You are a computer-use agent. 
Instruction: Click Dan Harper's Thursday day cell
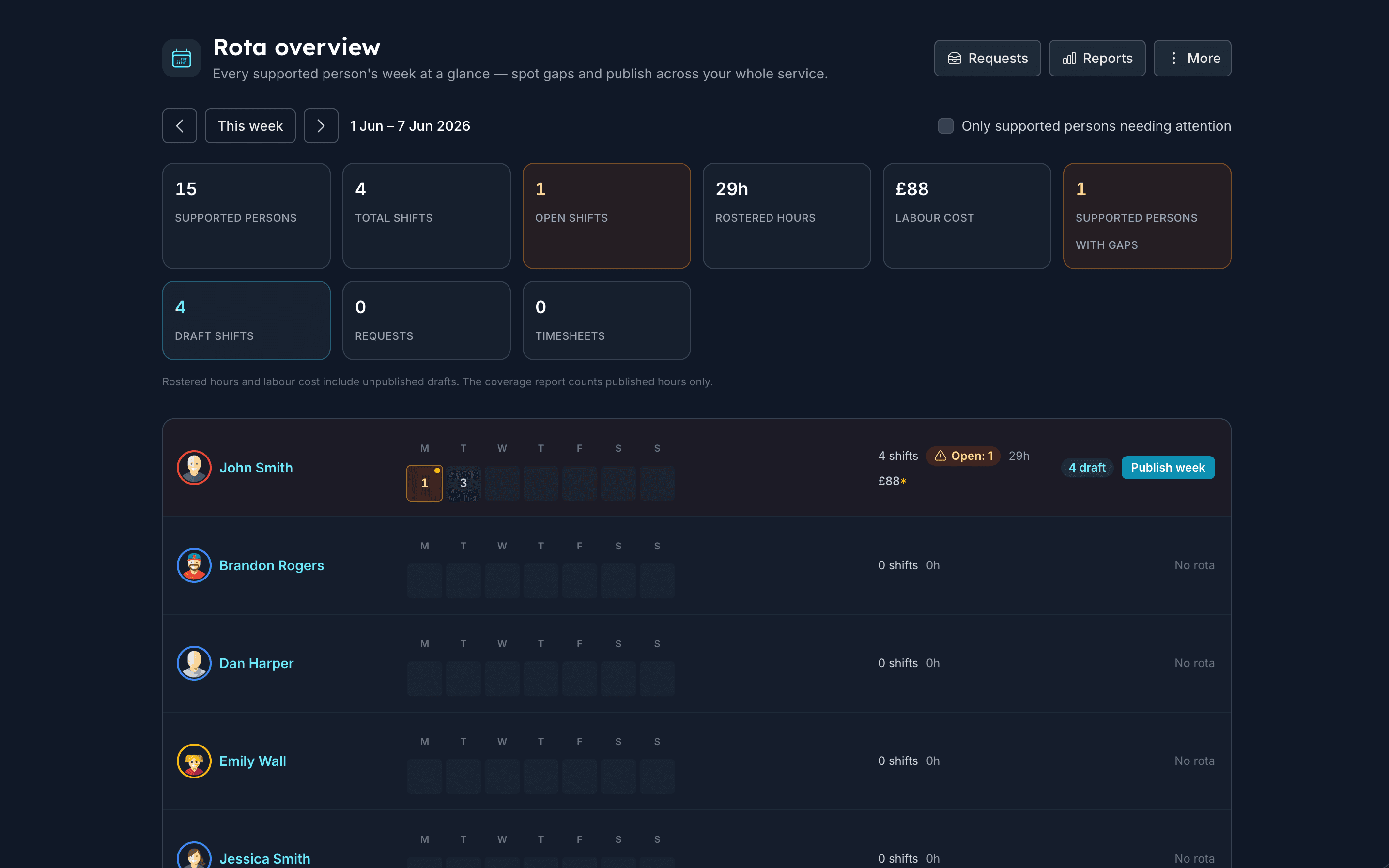[541, 679]
